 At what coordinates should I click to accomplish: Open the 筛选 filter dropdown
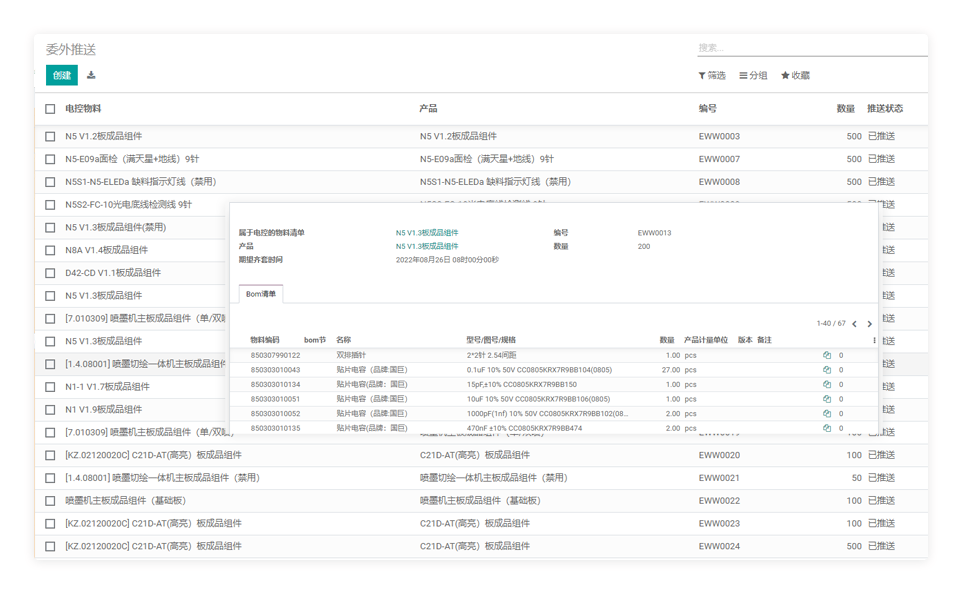(712, 75)
